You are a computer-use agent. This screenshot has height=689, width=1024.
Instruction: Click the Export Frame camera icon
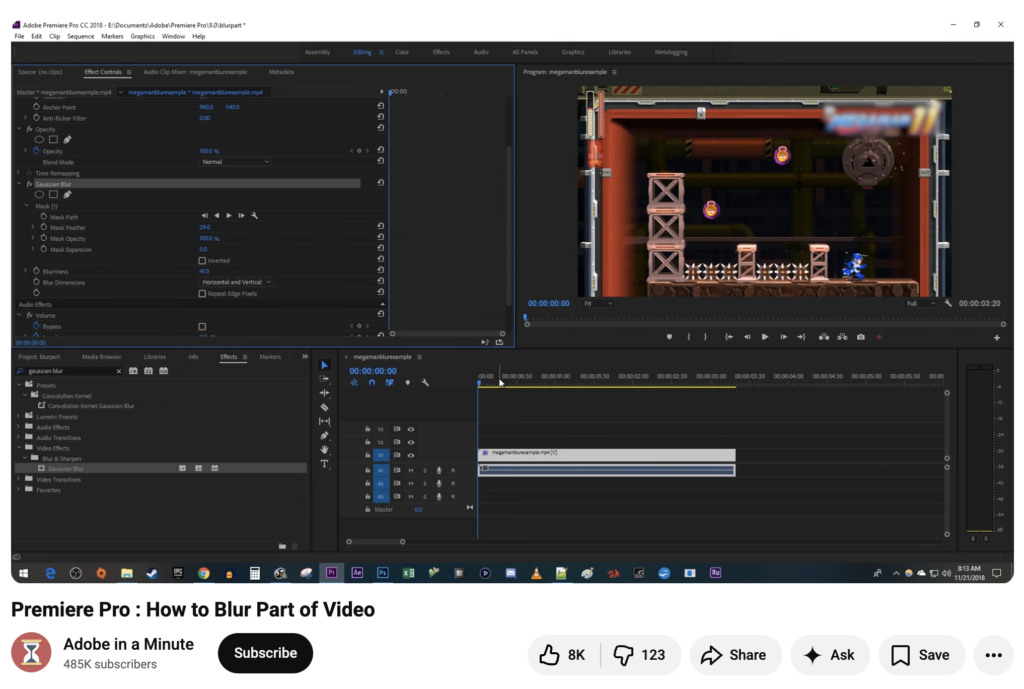(861, 337)
